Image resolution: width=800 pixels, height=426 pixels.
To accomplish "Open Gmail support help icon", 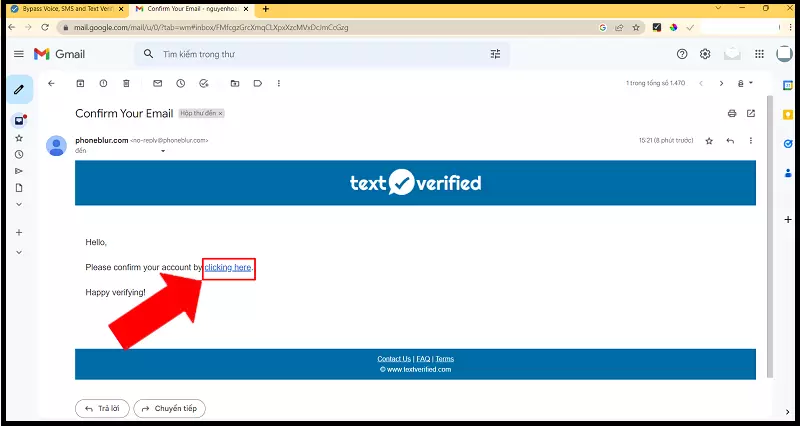I will coord(682,54).
